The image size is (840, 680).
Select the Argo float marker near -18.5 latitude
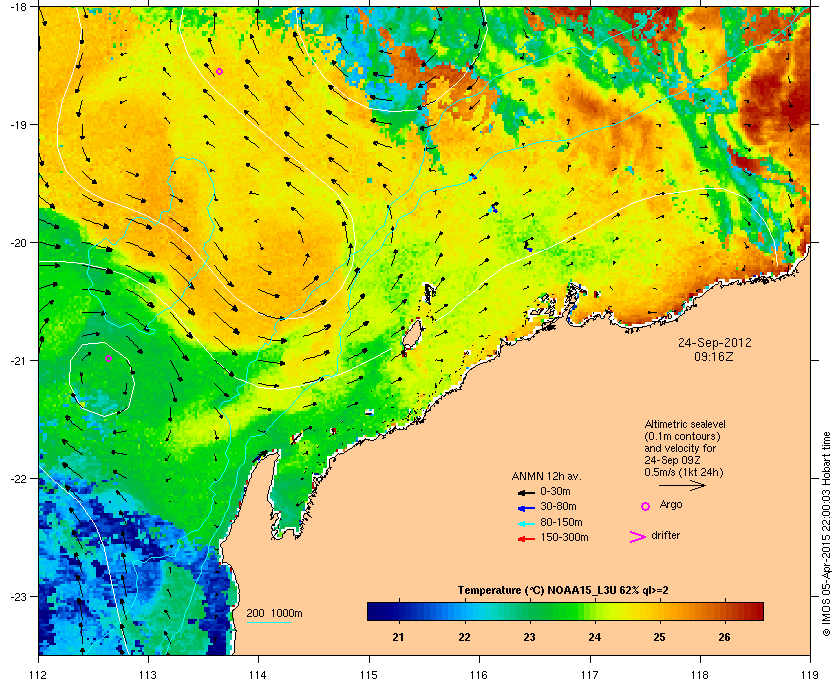[219, 71]
